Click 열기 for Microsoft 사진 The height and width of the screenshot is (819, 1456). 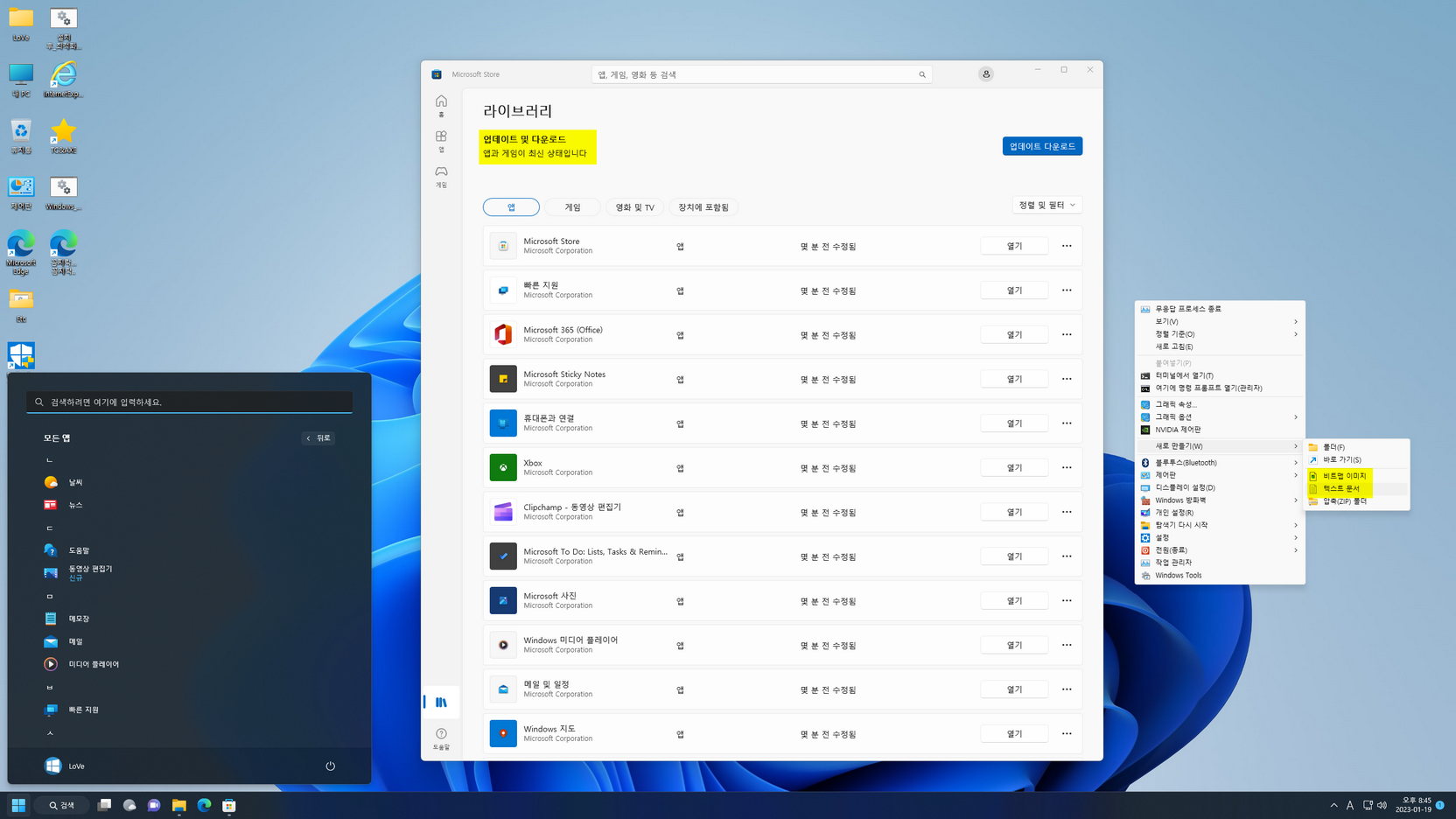pos(1014,600)
